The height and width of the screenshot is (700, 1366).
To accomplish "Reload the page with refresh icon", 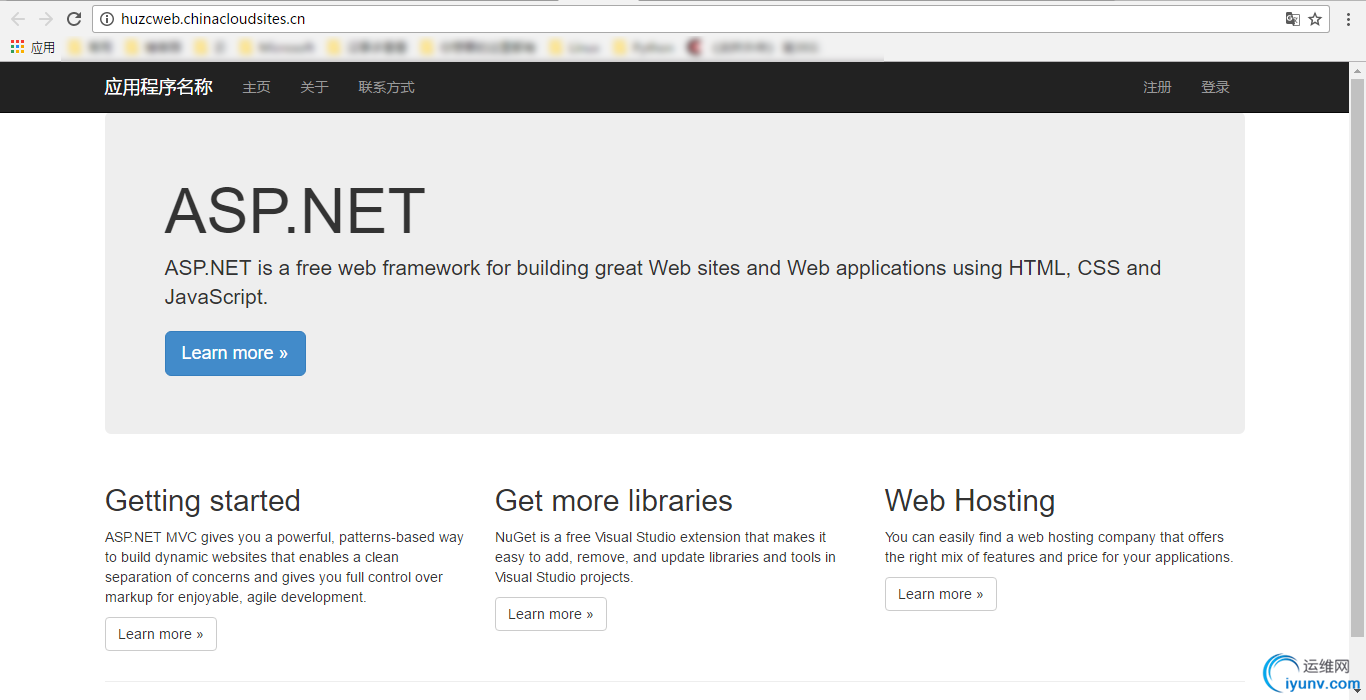I will [x=74, y=19].
